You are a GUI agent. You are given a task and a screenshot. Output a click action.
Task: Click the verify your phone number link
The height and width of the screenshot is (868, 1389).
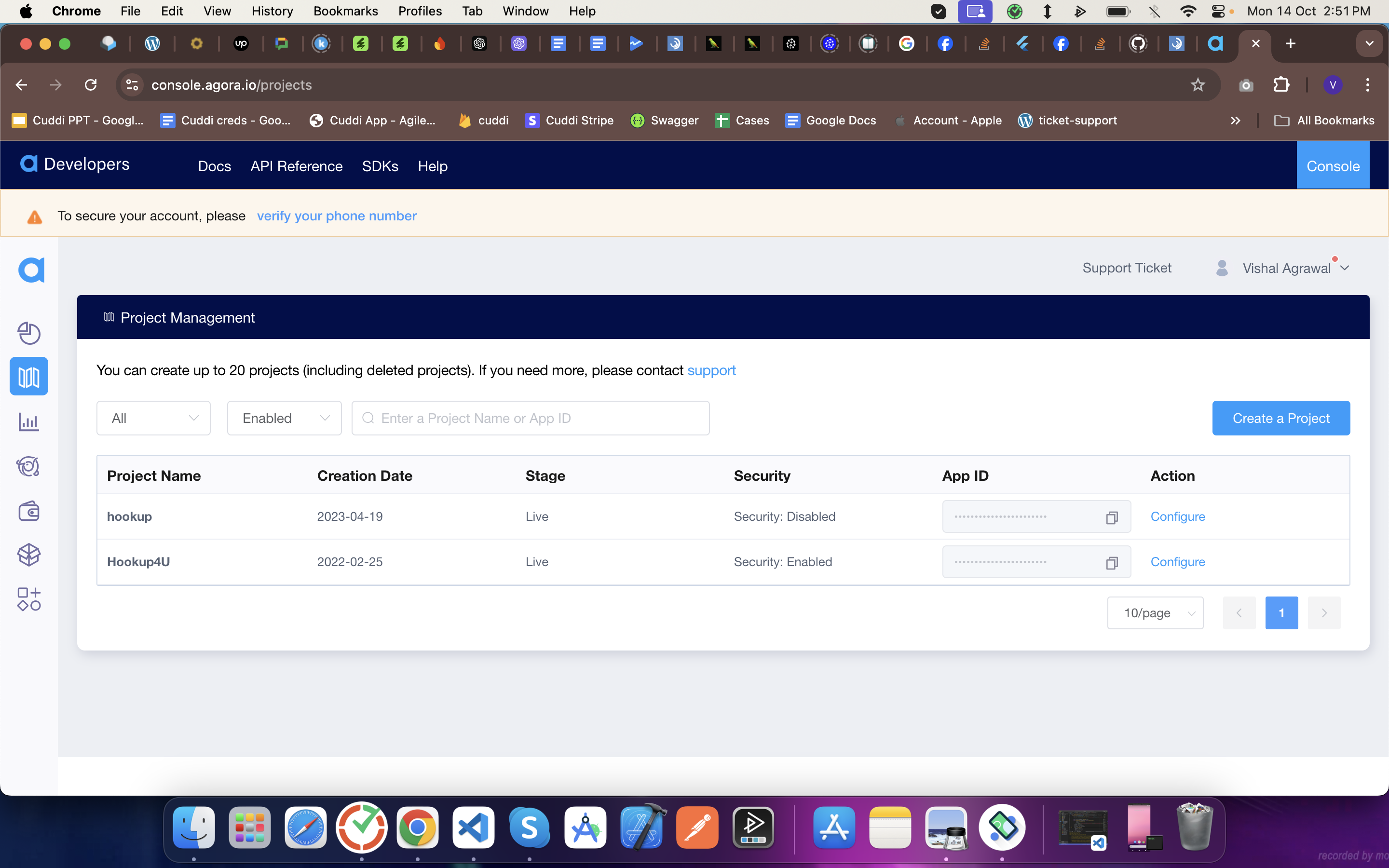[x=336, y=216]
